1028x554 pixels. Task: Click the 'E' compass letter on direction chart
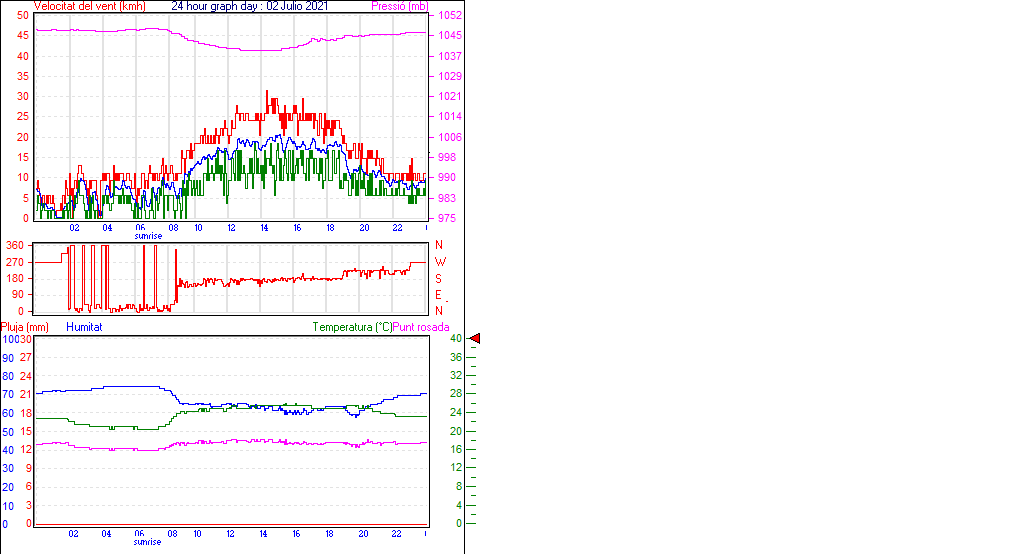coord(439,295)
